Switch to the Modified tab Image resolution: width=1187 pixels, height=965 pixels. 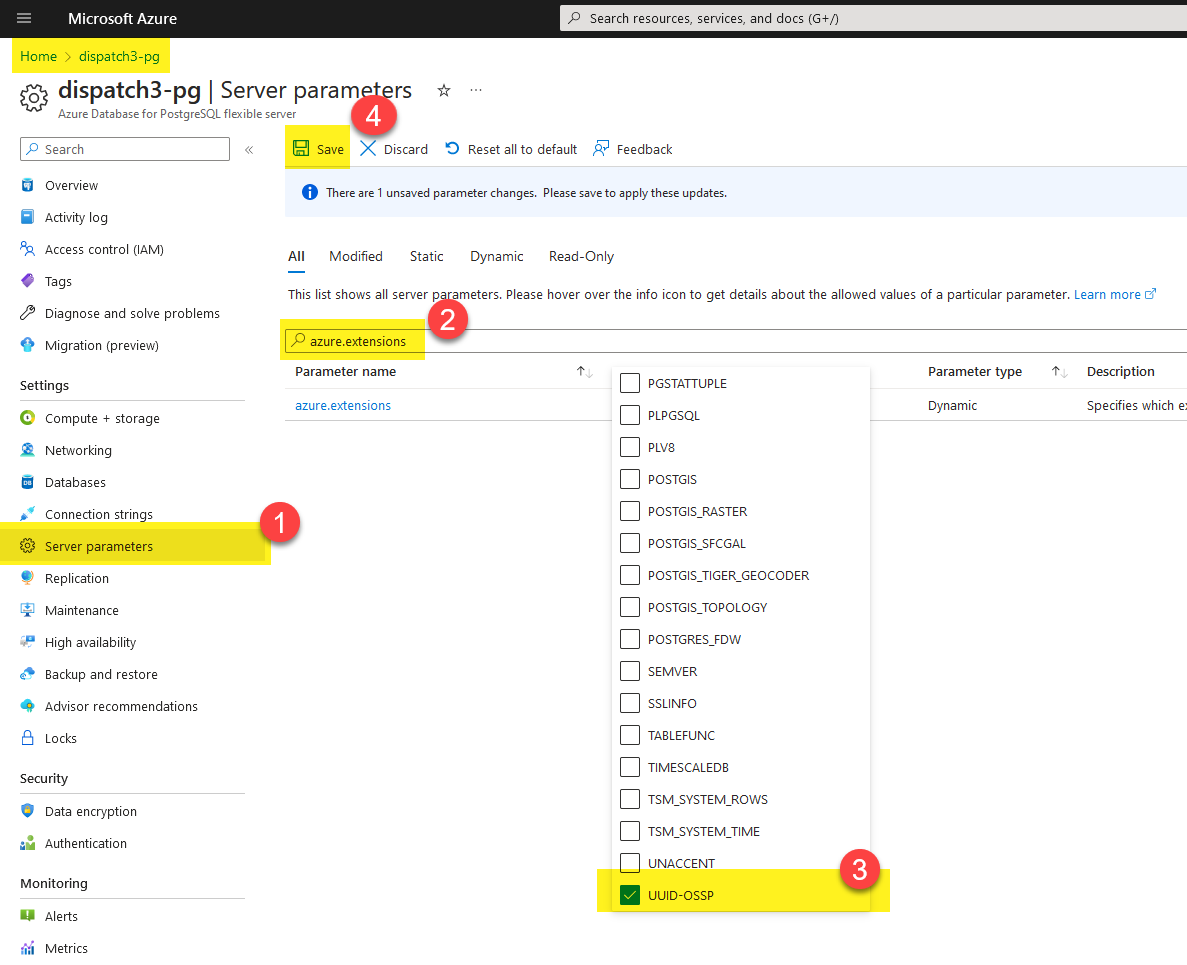coord(356,256)
